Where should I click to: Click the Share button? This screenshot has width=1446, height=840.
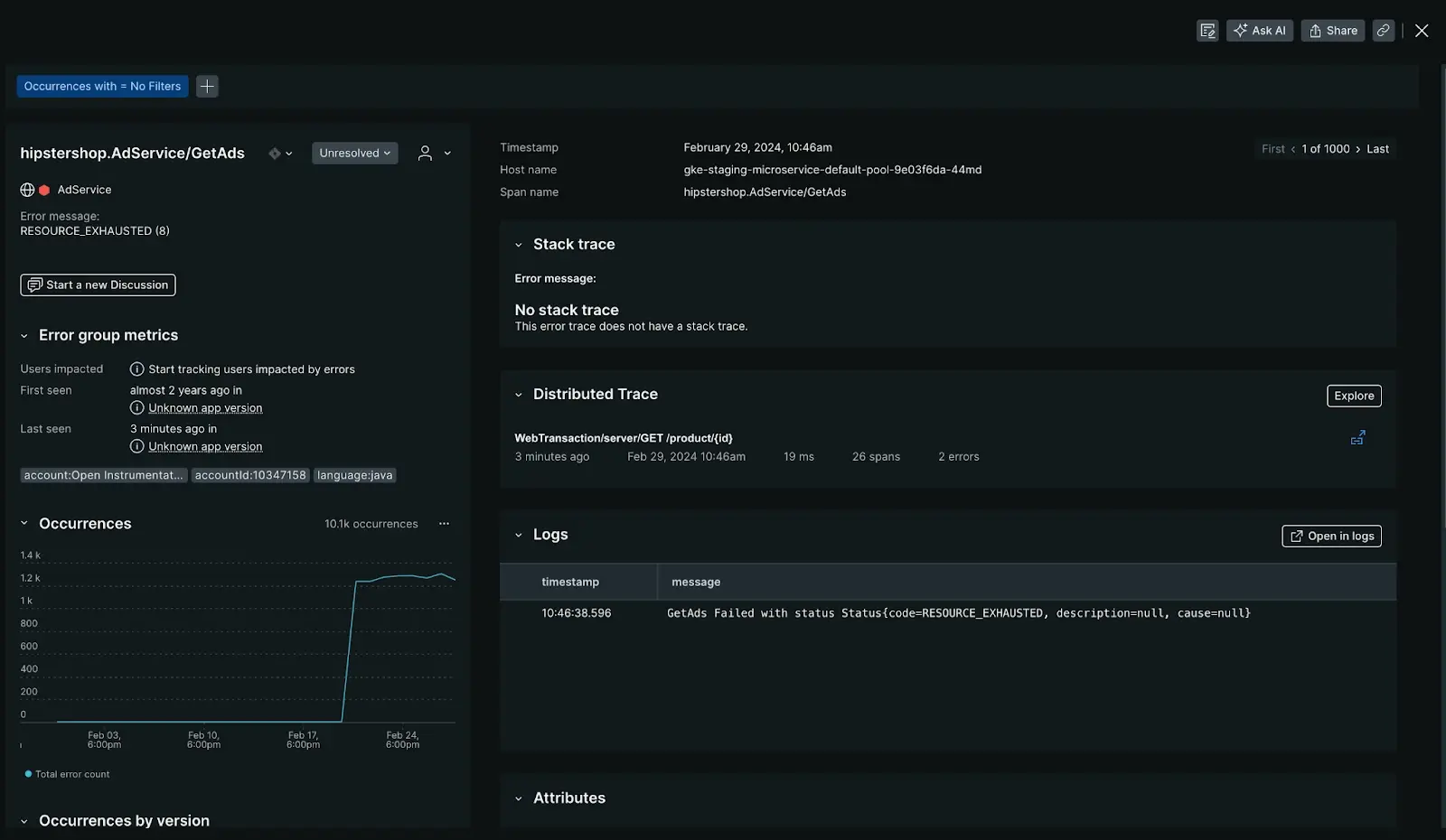[x=1332, y=31]
